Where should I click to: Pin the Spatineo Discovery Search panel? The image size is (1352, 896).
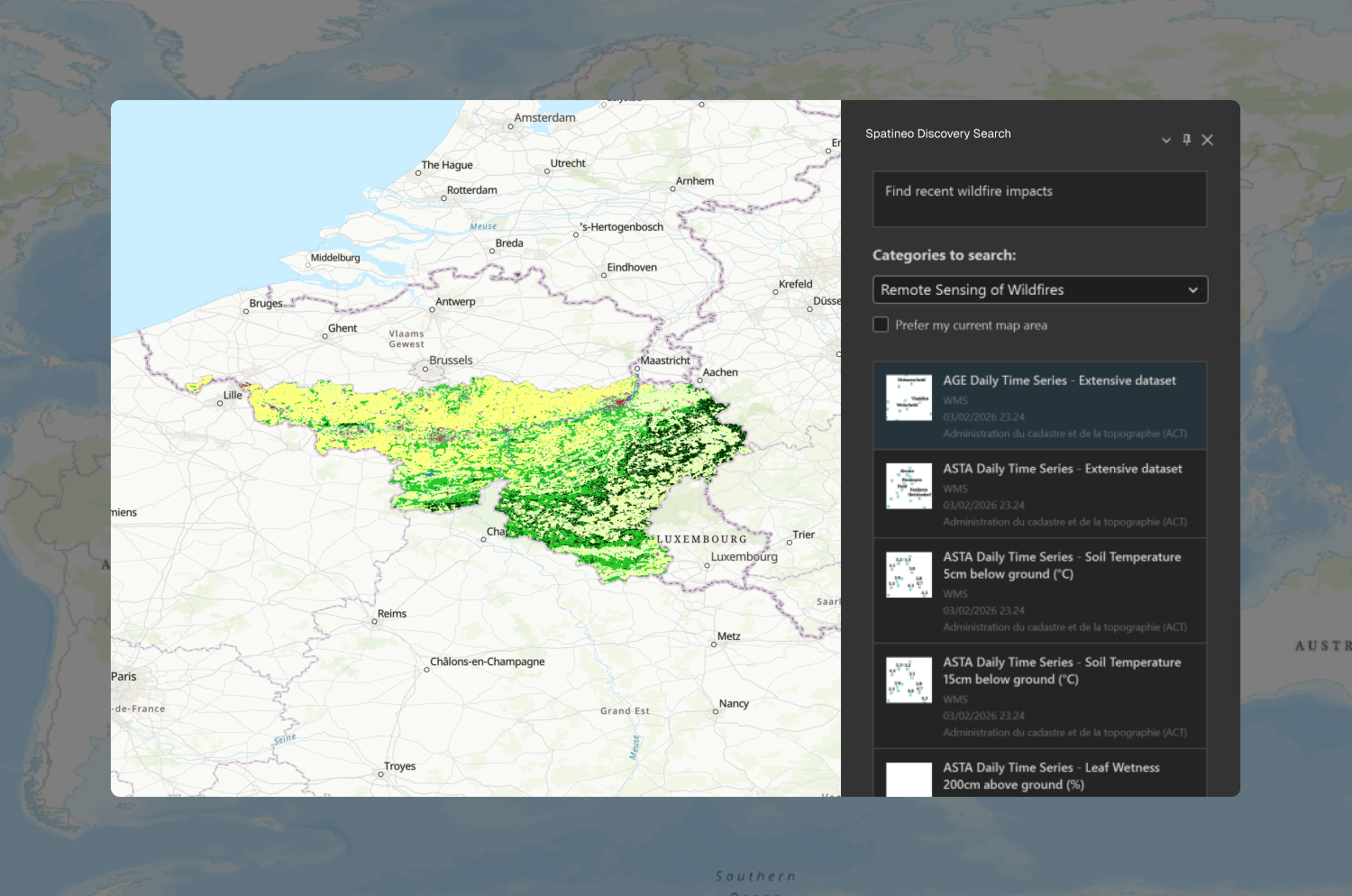[1186, 140]
